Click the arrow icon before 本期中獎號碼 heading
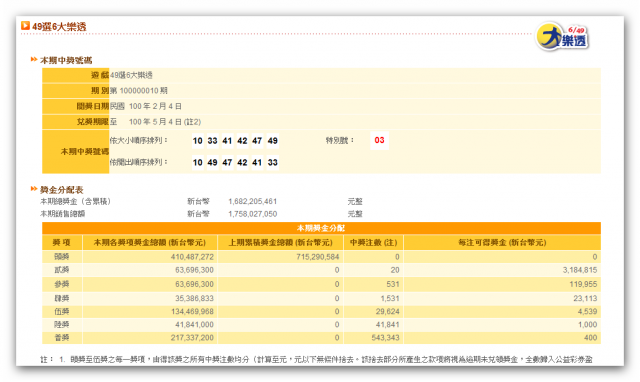The height and width of the screenshot is (382, 640). pos(34,60)
